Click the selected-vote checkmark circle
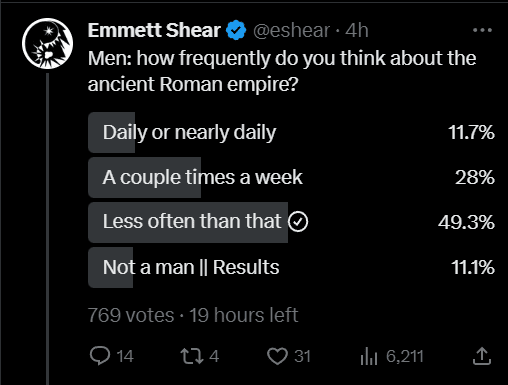 298,222
